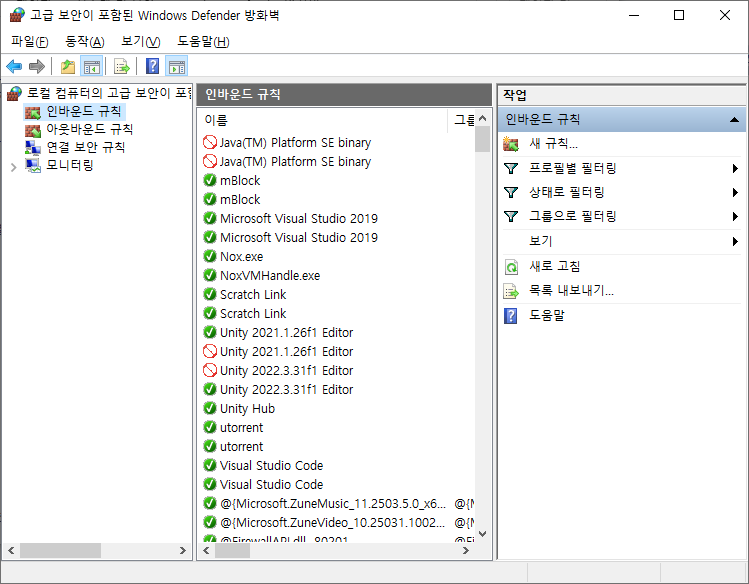Open the 보기 submenu arrow in actions
Image resolution: width=749 pixels, height=584 pixels.
click(735, 242)
